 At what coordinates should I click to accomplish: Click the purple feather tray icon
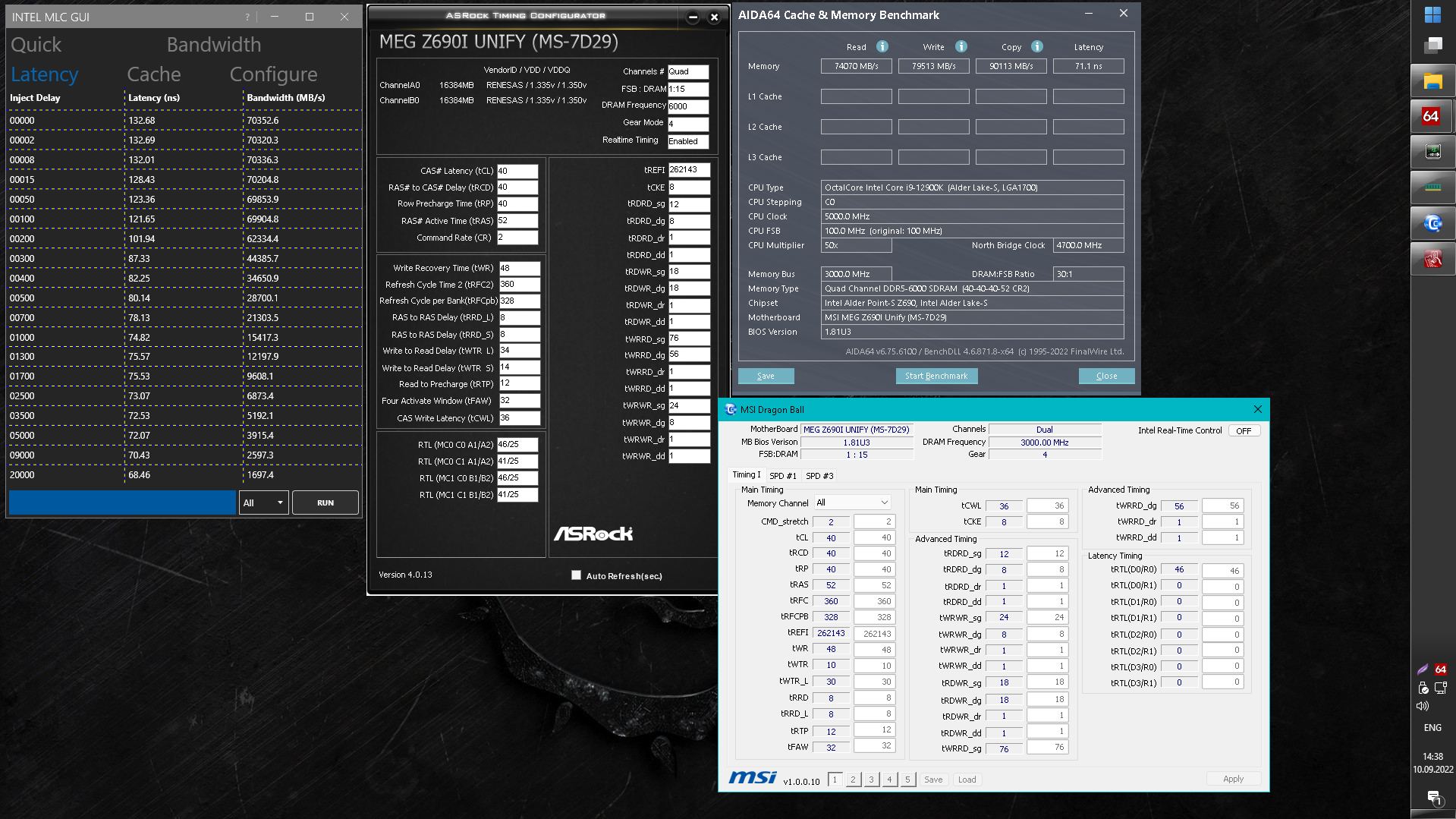(1423, 669)
